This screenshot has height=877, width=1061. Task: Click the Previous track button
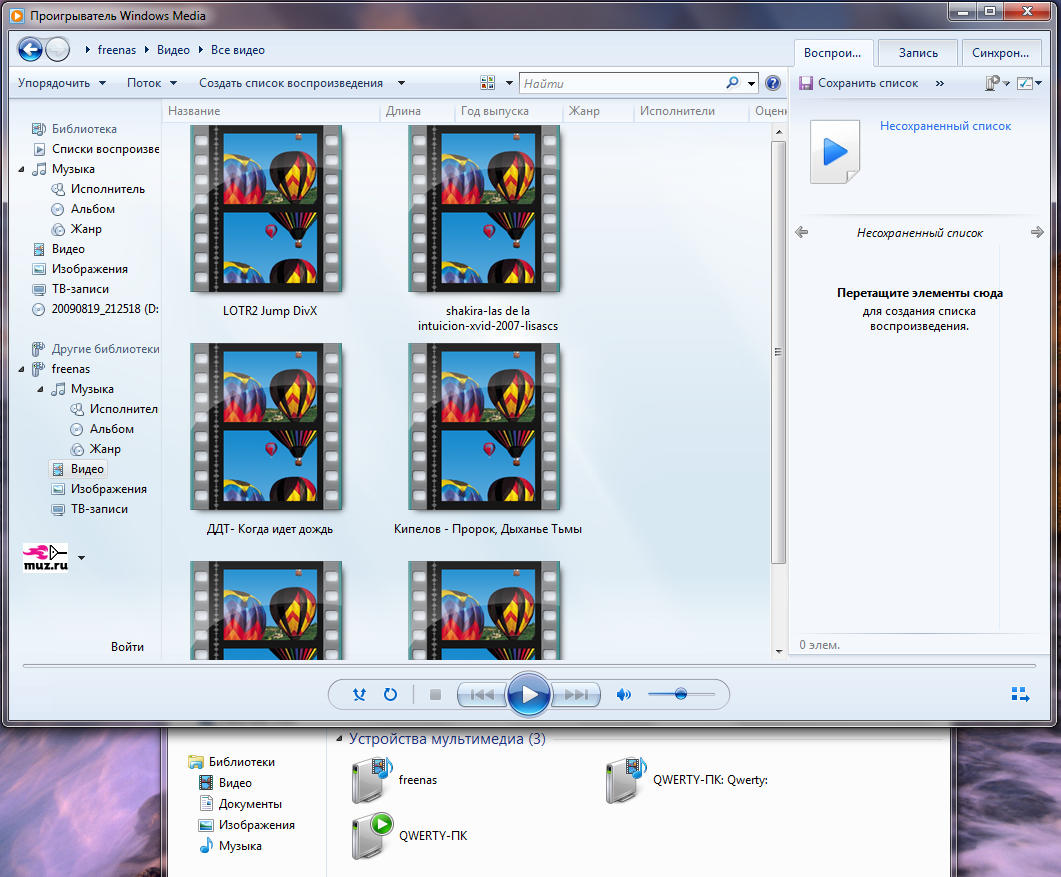point(482,694)
